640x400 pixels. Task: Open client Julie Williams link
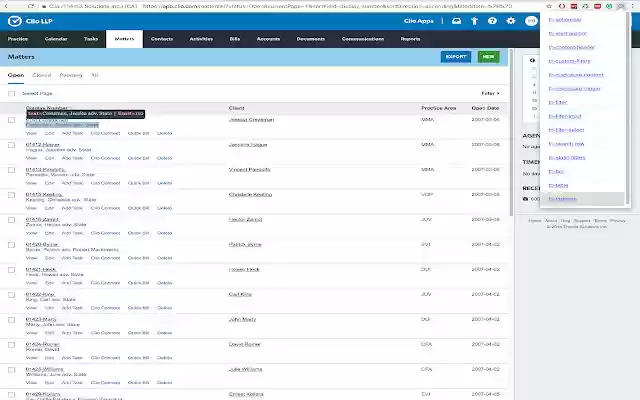[x=245, y=369]
